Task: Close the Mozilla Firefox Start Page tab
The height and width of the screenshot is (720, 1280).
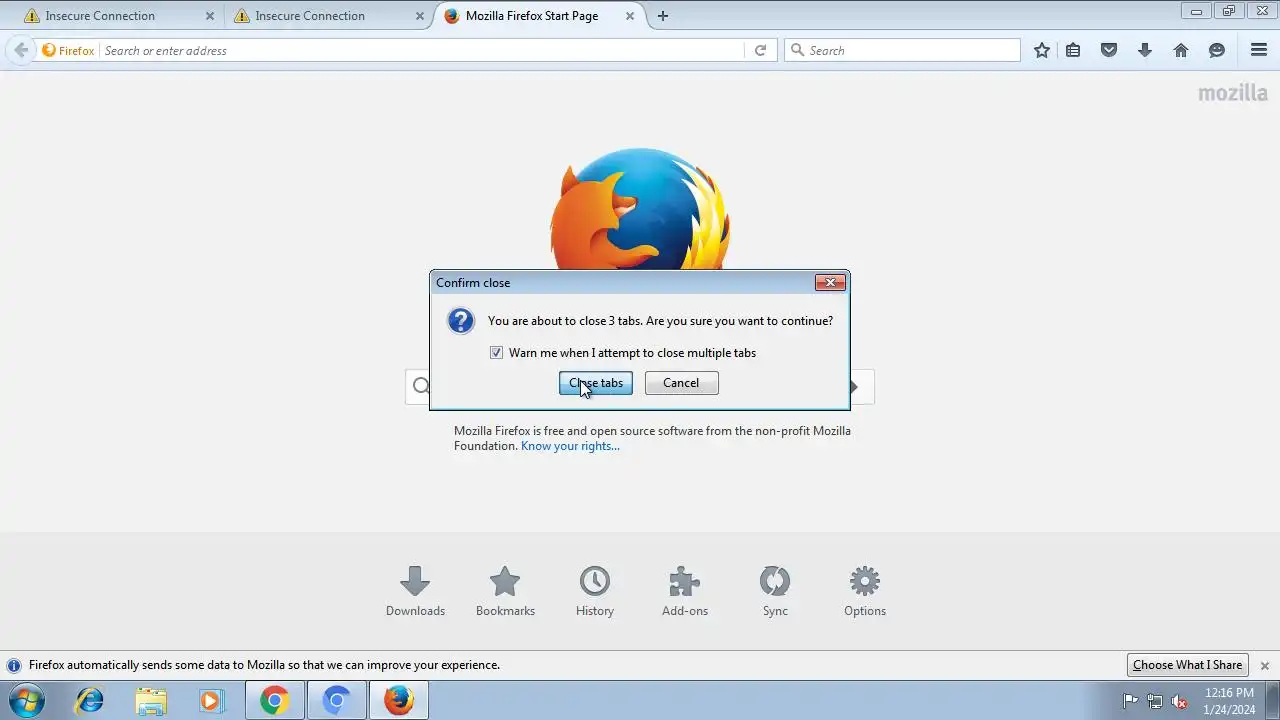Action: [630, 16]
